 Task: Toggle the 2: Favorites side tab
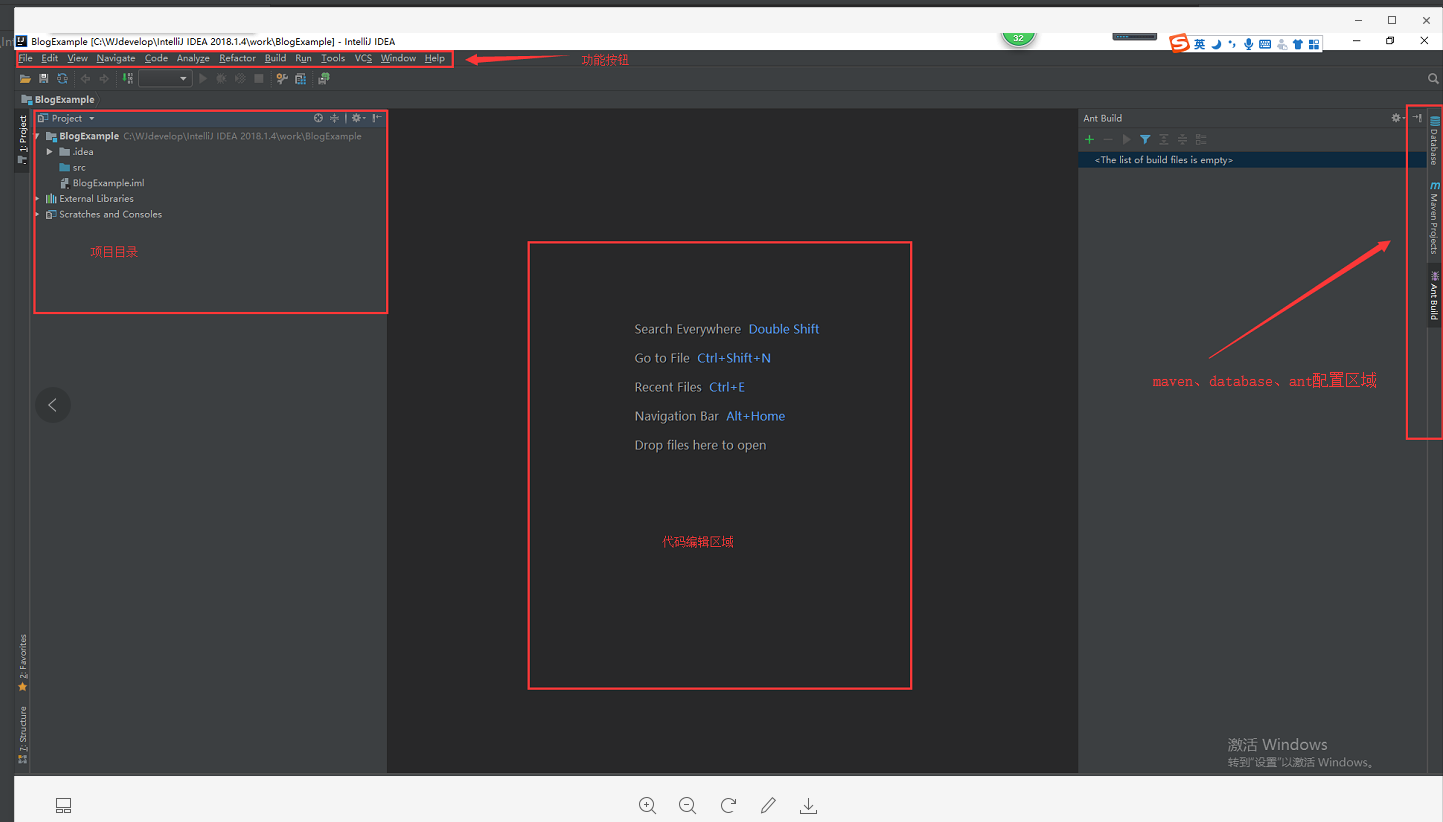click(22, 663)
